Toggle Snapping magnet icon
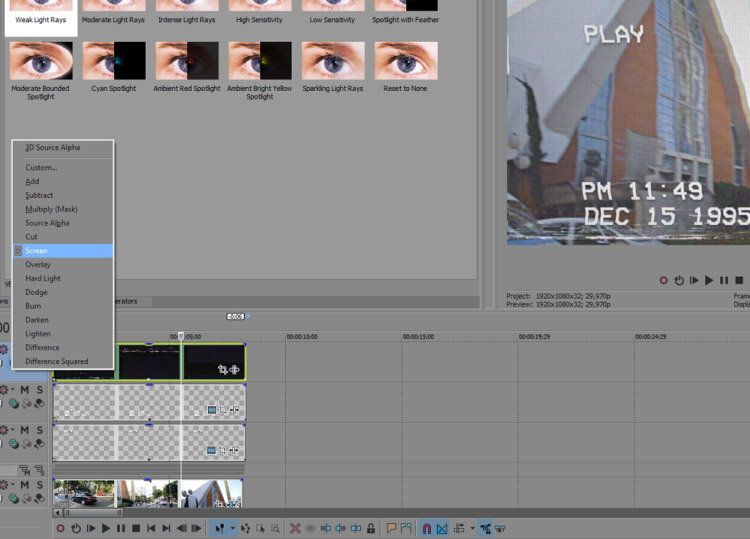The width and height of the screenshot is (750, 539). click(x=427, y=528)
